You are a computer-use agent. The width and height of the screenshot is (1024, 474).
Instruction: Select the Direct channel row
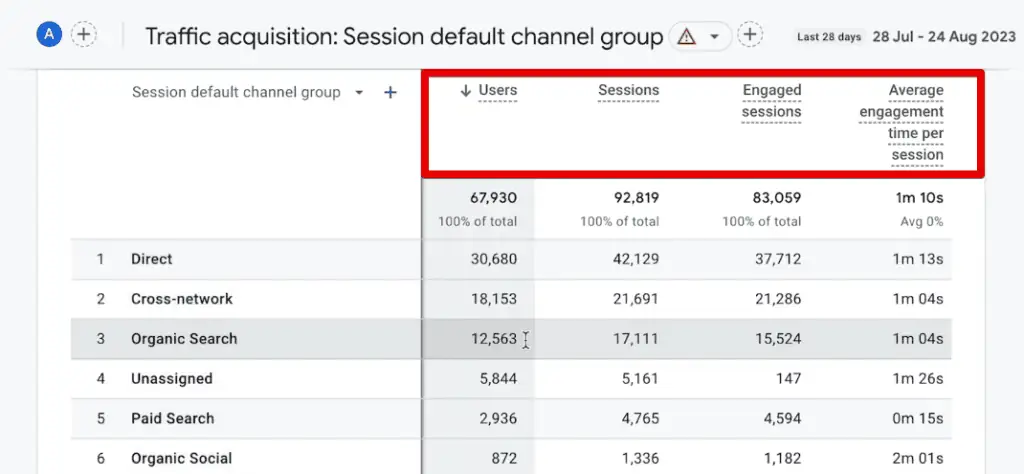[511, 259]
